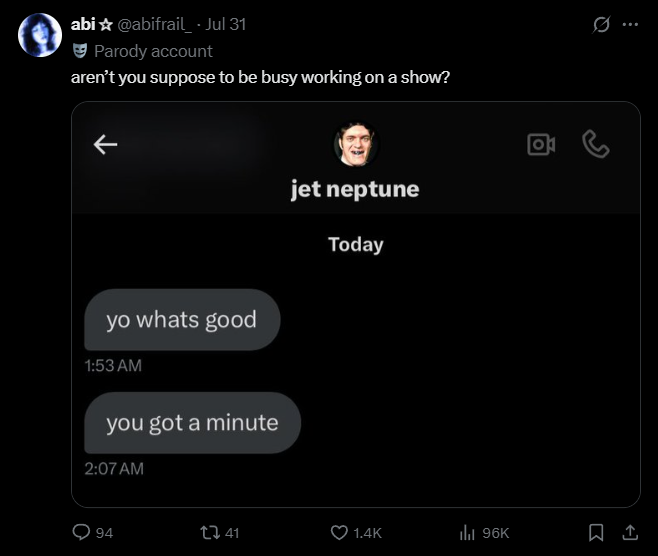Click the Parody account label
This screenshot has height=556, width=658.
point(153,50)
